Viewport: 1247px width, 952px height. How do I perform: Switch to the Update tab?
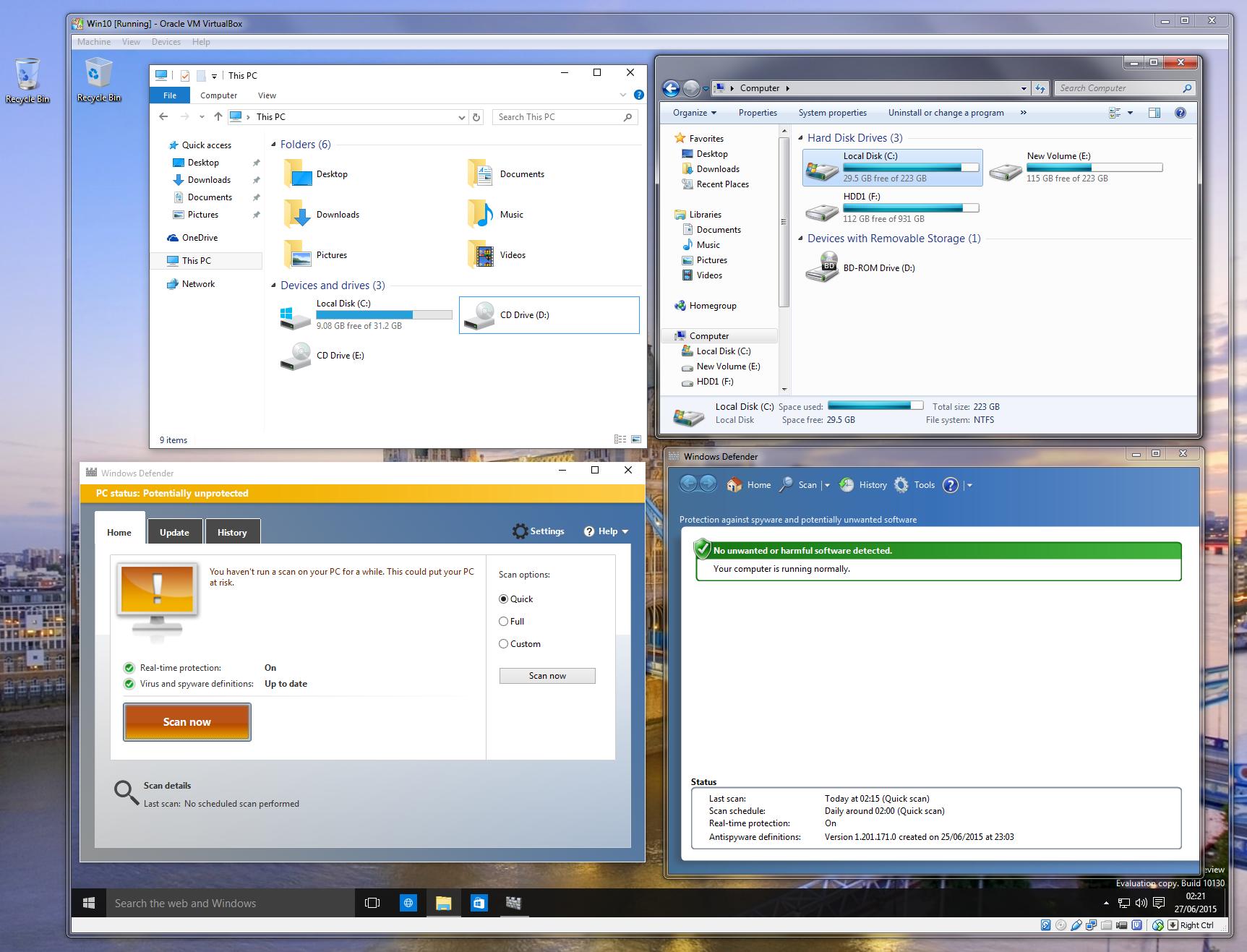point(174,532)
